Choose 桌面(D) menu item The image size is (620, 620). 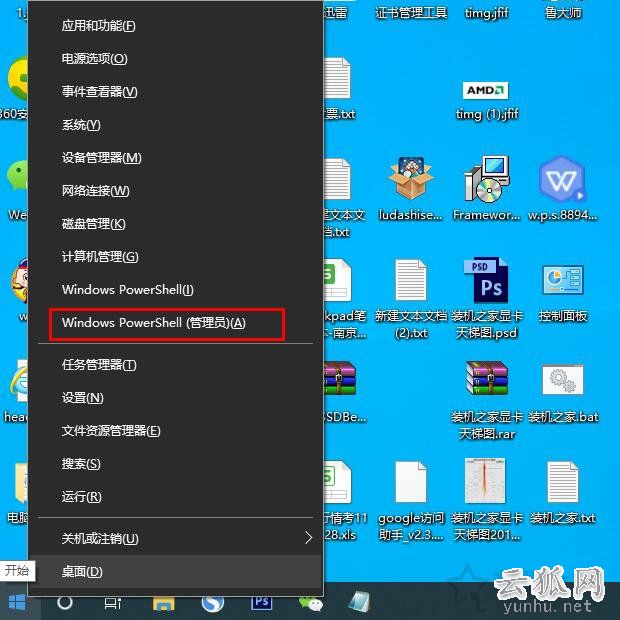click(176, 571)
